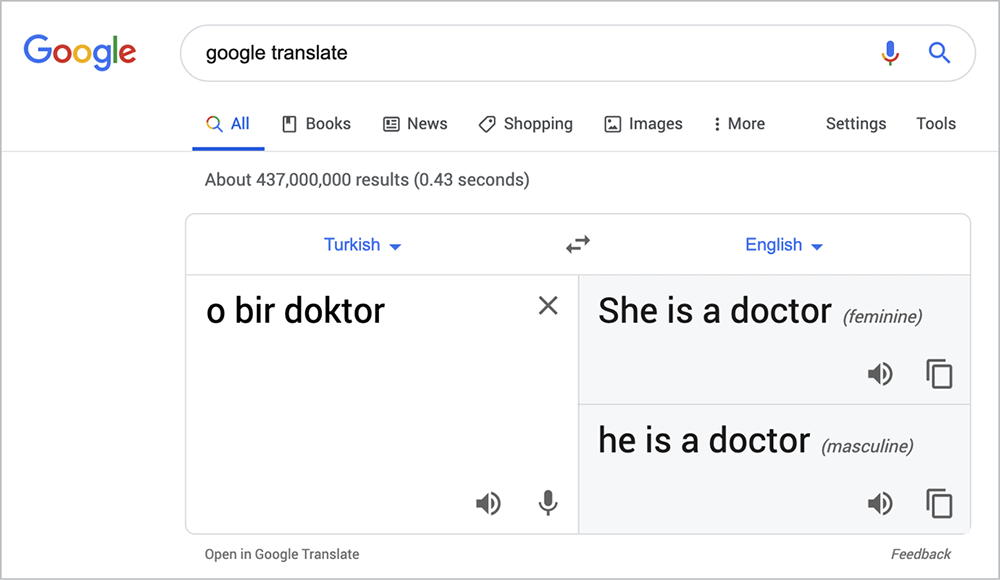The width and height of the screenshot is (1000, 580).
Task: Click the Google logo
Action: point(80,52)
